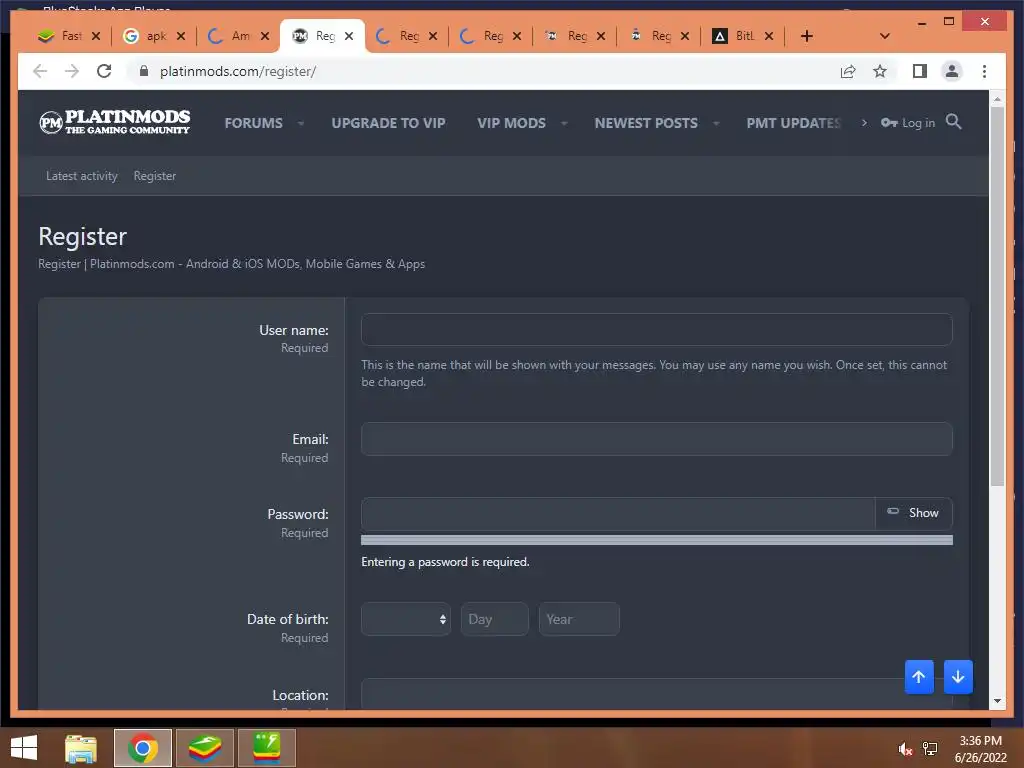Expand the FORUMS dropdown arrow
The height and width of the screenshot is (768, 1024).
coord(301,123)
